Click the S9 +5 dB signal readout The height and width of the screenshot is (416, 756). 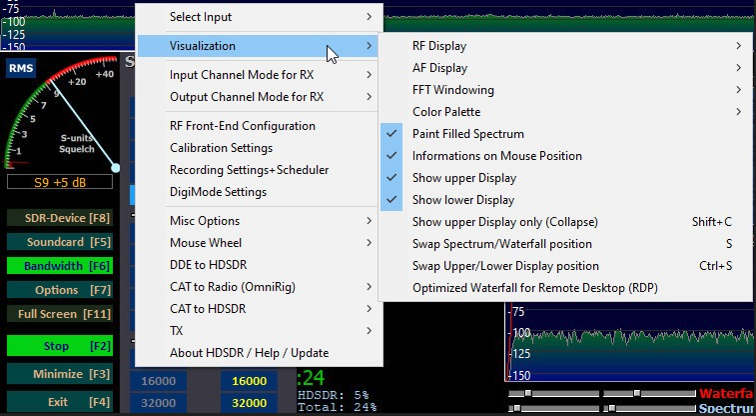tap(60, 182)
